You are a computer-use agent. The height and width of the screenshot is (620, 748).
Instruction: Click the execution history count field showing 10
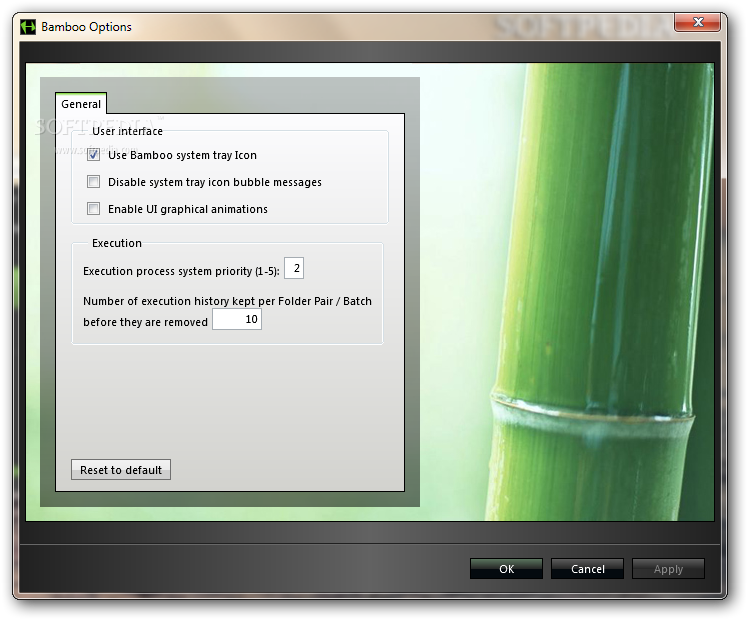coord(237,319)
